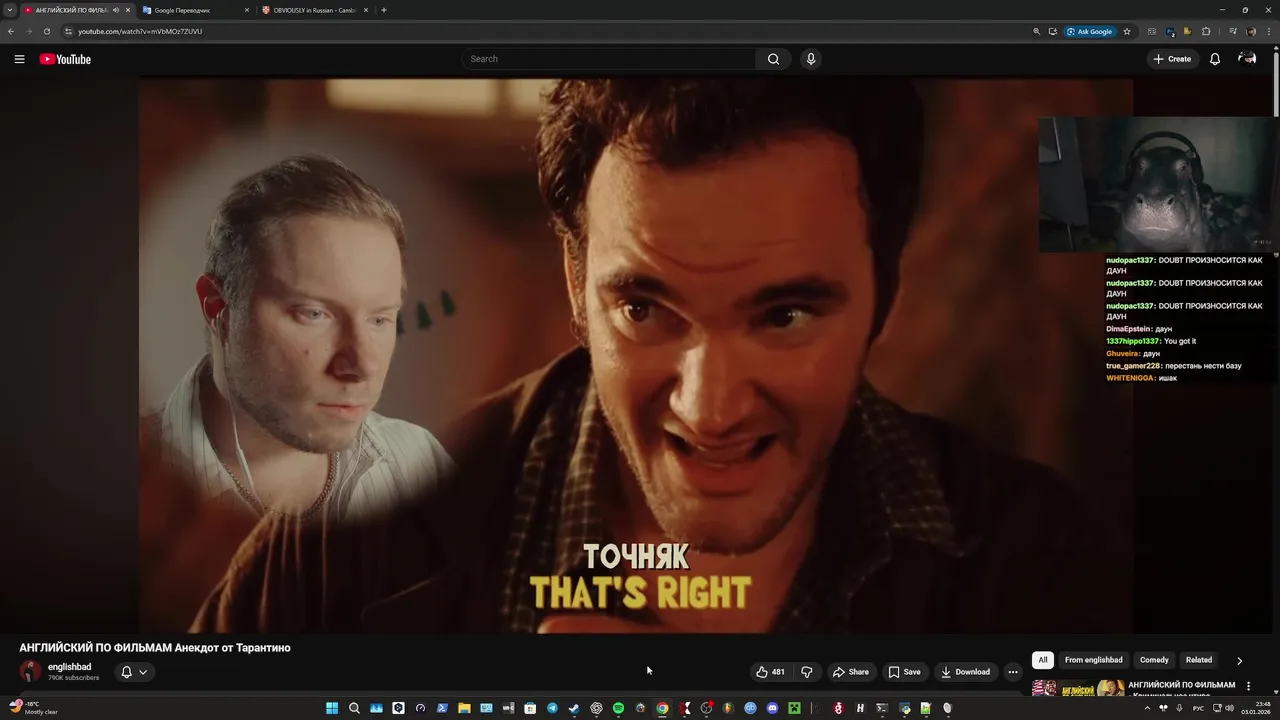The image size is (1280, 720).
Task: Open Chrome zoom magnifier icon in address bar
Action: pyautogui.click(x=1037, y=31)
